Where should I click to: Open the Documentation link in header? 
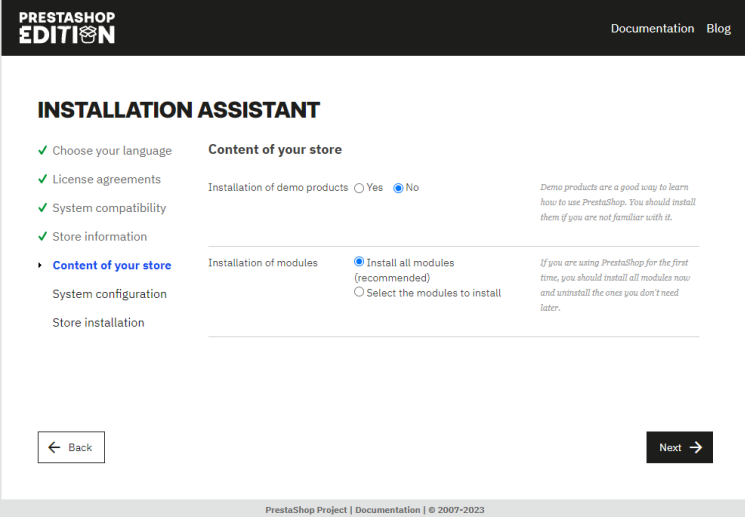652,28
